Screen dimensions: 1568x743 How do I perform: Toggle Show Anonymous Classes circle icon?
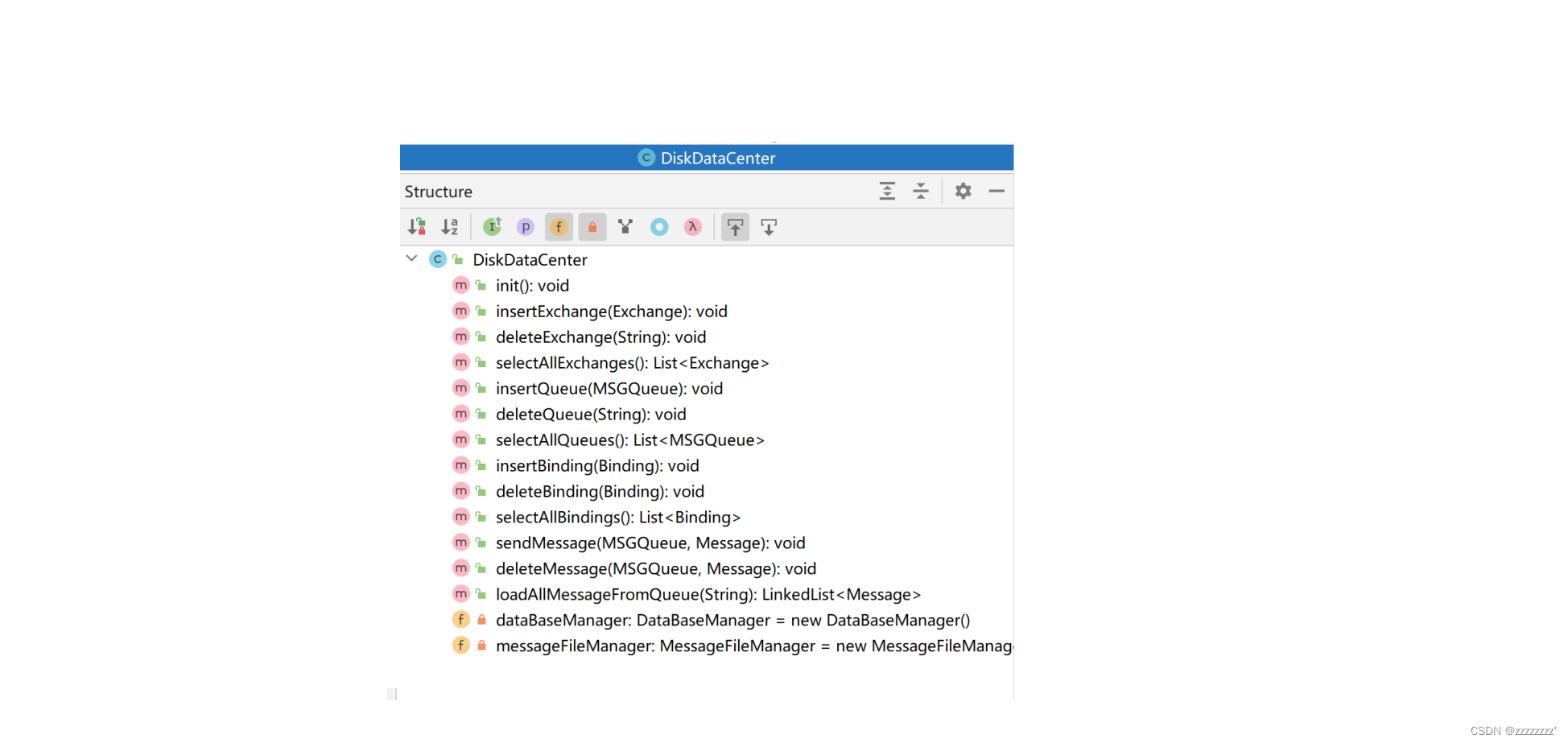[x=659, y=227]
